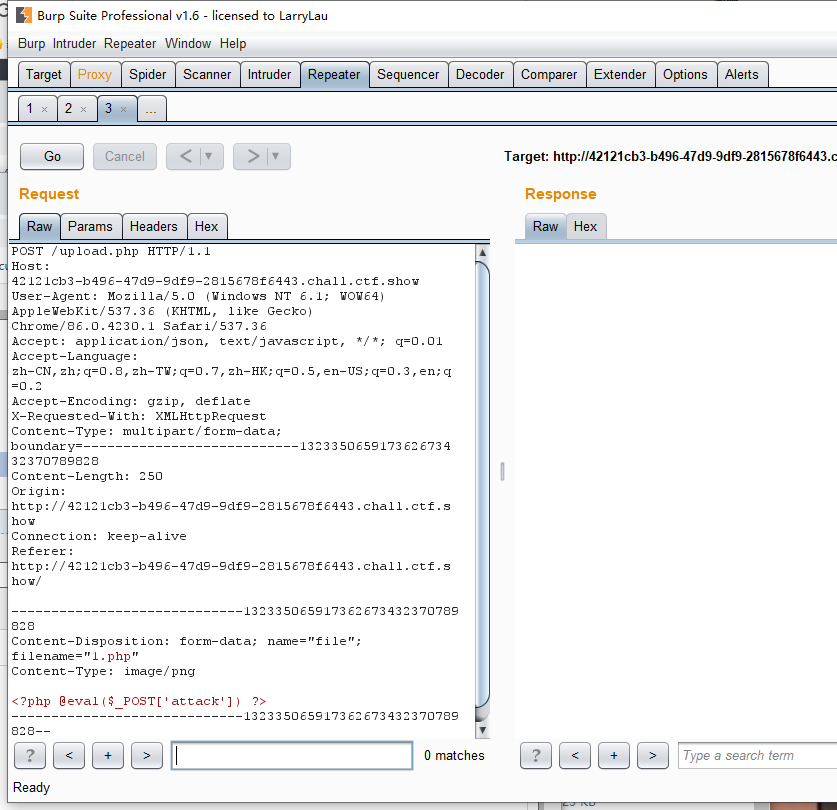The image size is (837, 810).
Task: Select the request Raw view tab
Action: coord(40,227)
